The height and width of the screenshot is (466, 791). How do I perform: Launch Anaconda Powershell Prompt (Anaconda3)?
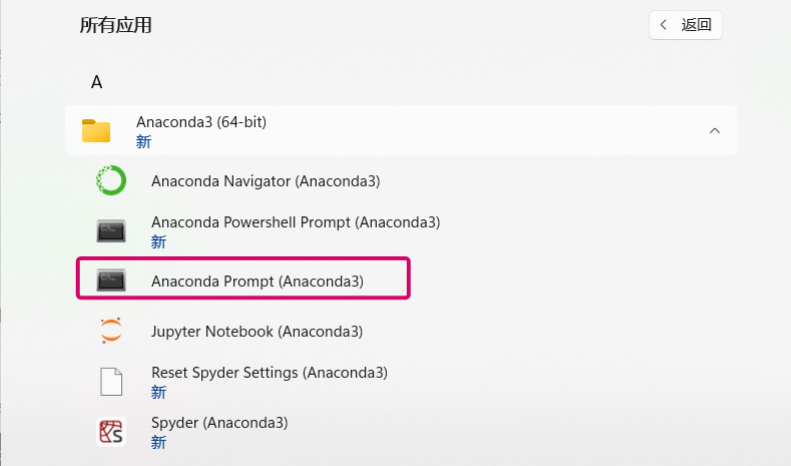[x=295, y=222]
